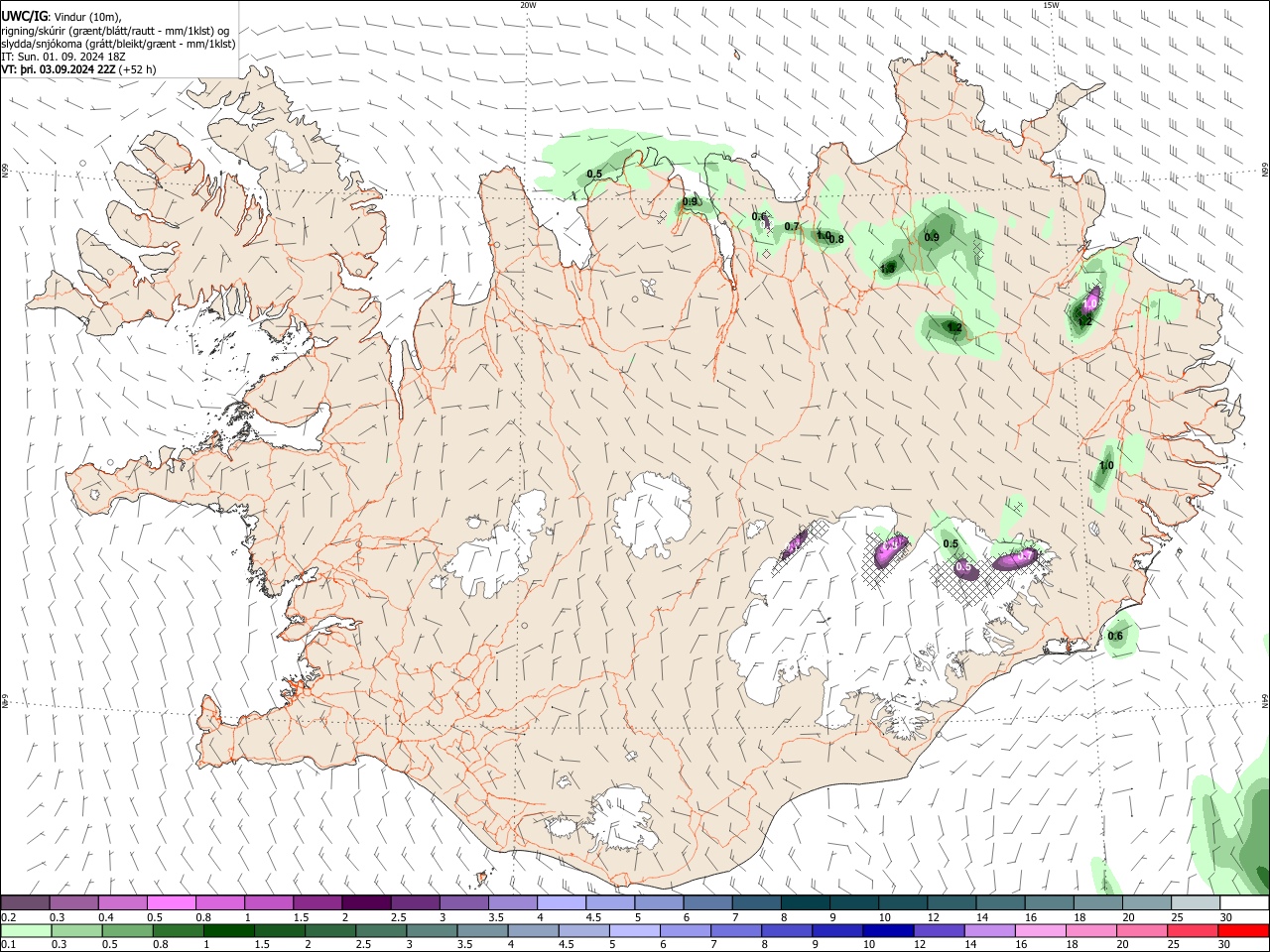This screenshot has width=1270, height=952.
Task: Pick the bright red swatch ending the rain scale
Action: [x=1243, y=931]
